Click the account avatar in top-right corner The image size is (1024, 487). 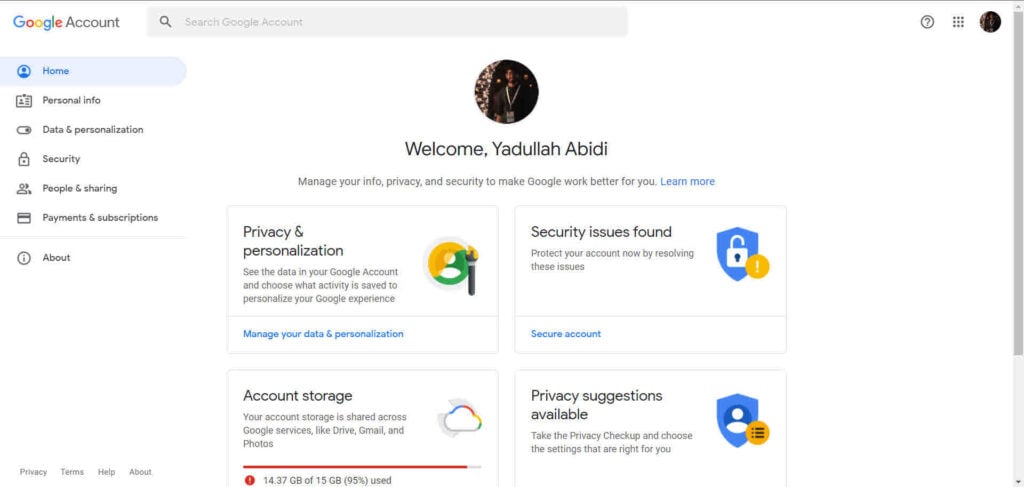990,22
